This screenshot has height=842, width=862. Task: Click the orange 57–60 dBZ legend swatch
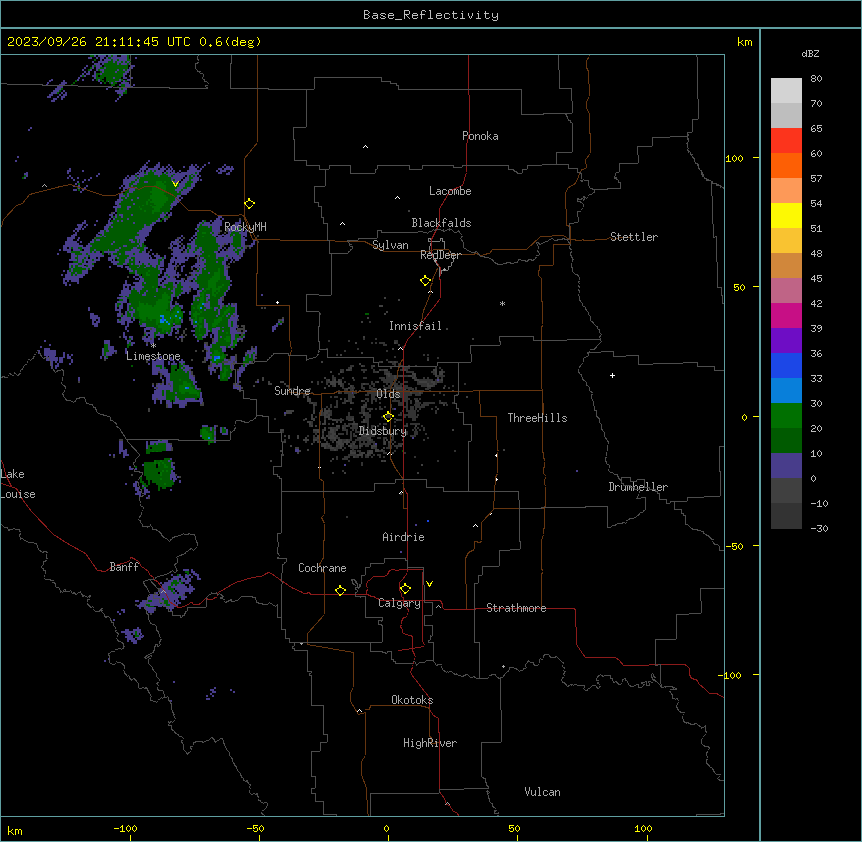(x=786, y=165)
